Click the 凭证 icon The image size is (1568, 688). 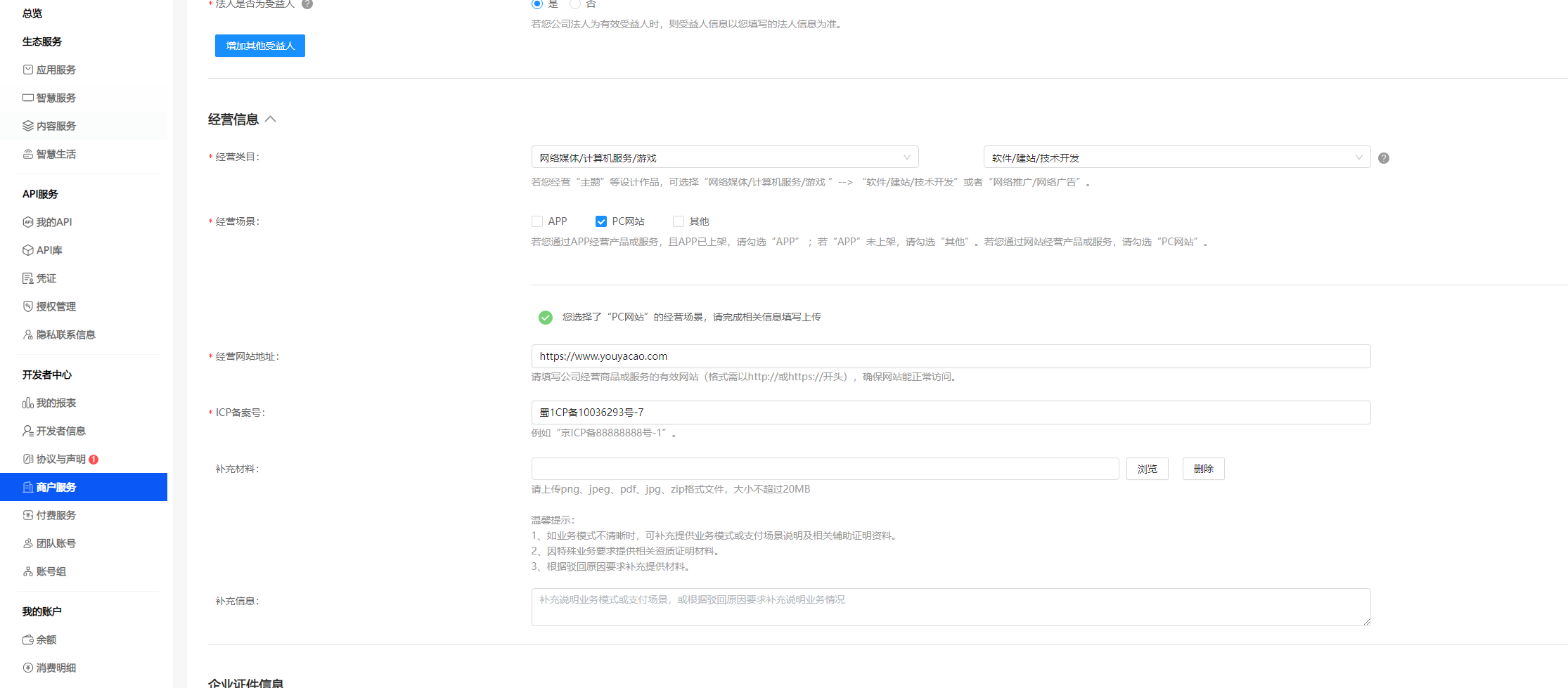(28, 278)
